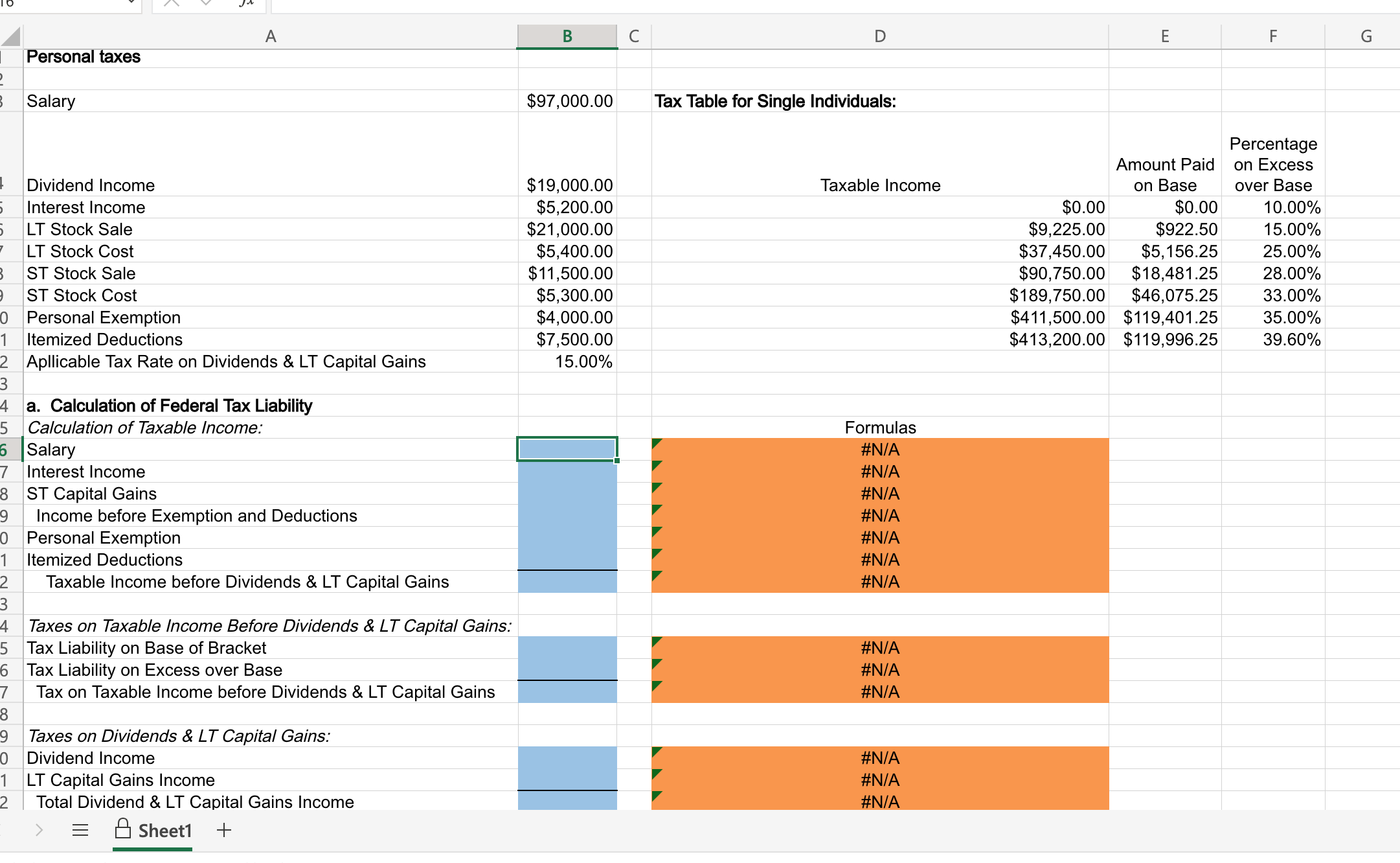Image resolution: width=1400 pixels, height=863 pixels.
Task: Click the $7,500.00 Itemized Deductions value
Action: (x=567, y=339)
